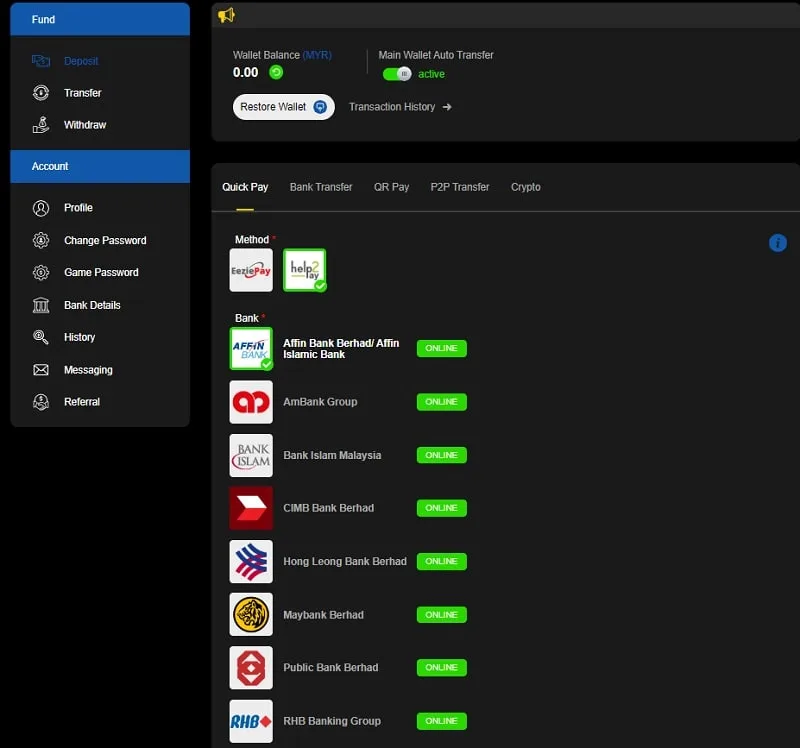Click ONLINE badge for CIMB Bank Berhad
Image resolution: width=800 pixels, height=748 pixels.
click(441, 508)
